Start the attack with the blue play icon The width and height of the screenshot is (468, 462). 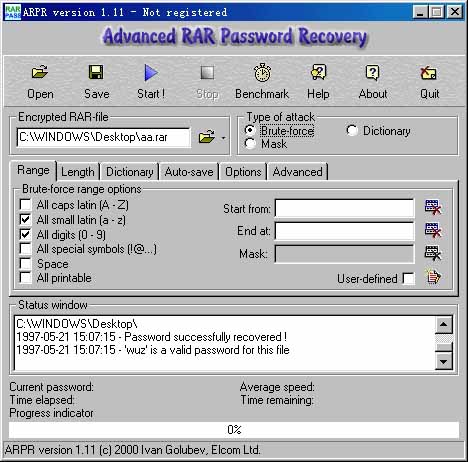[x=151, y=73]
